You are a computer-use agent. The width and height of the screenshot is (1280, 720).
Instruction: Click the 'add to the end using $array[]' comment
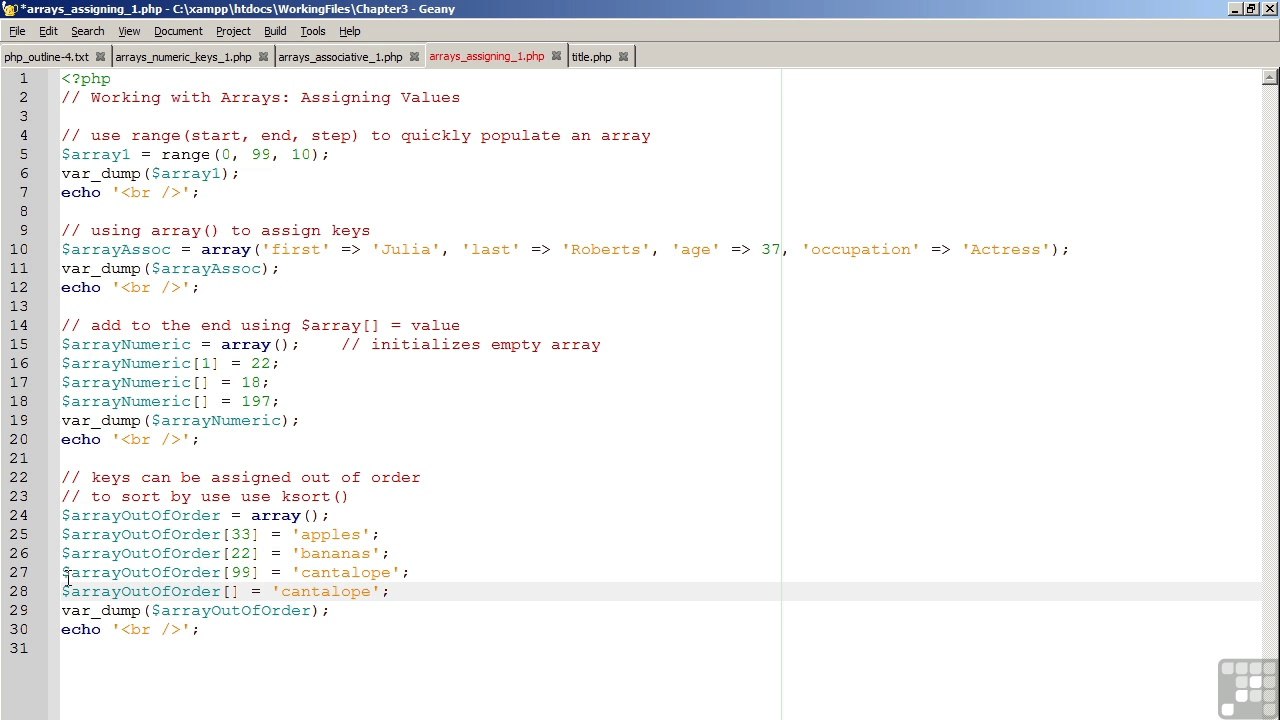point(261,325)
